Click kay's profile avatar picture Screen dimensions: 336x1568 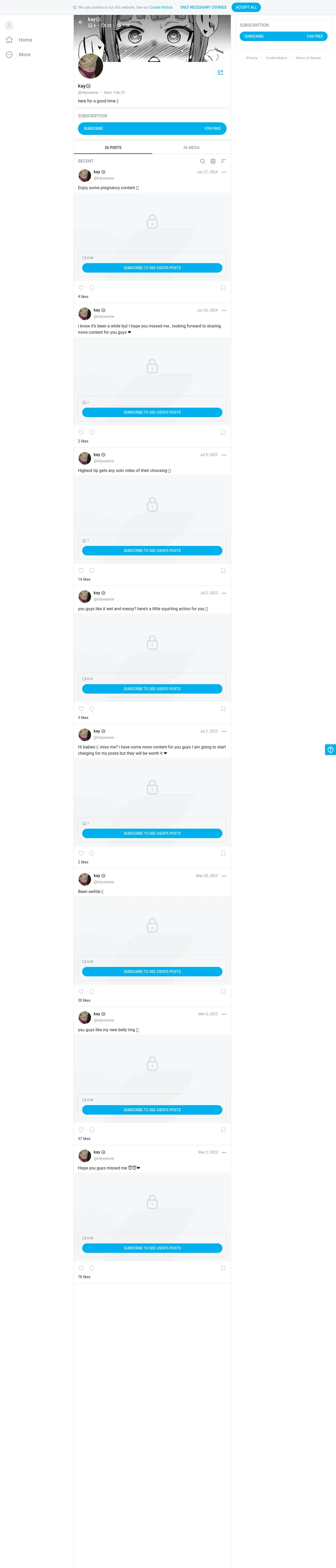coord(91,66)
